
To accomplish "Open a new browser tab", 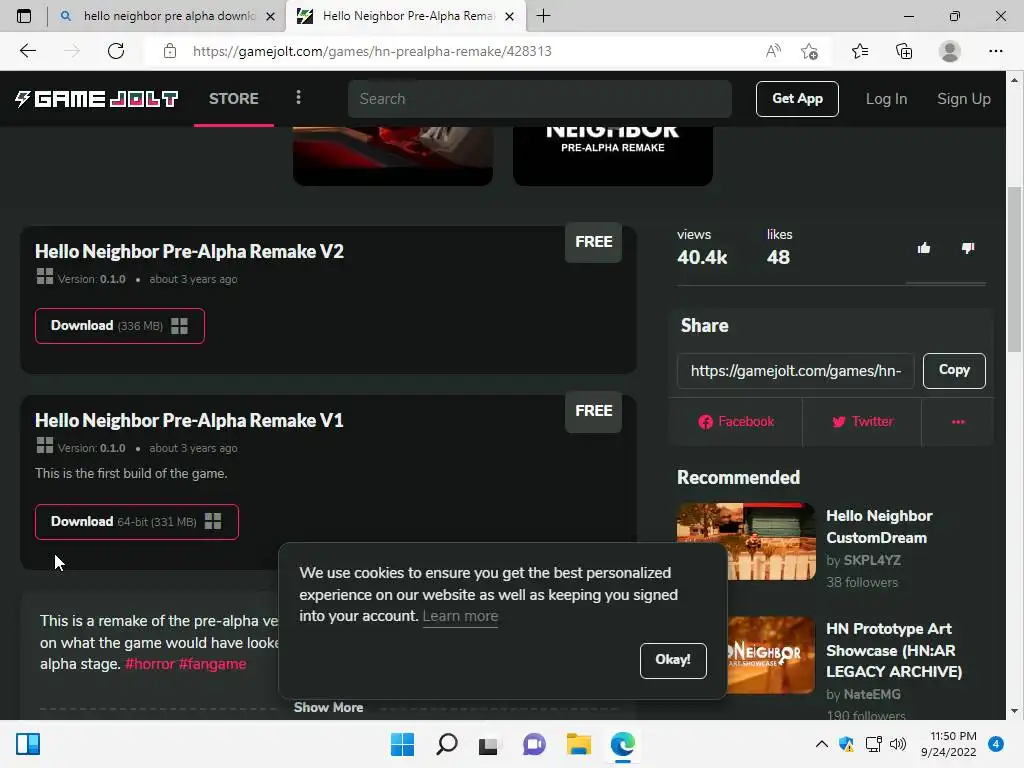I will pos(543,16).
